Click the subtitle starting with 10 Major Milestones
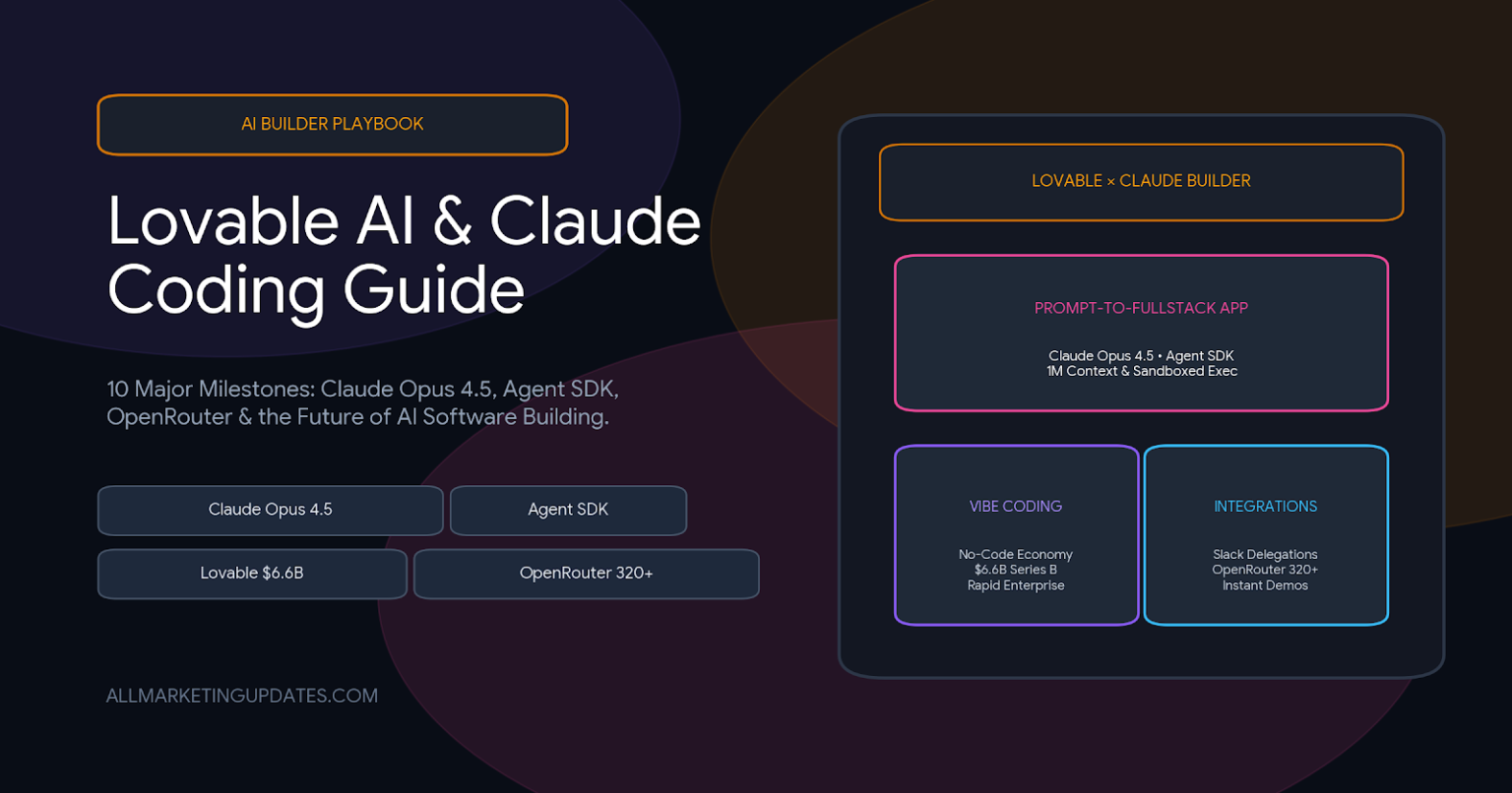Screen dimensions: 1512x793 (x=362, y=403)
